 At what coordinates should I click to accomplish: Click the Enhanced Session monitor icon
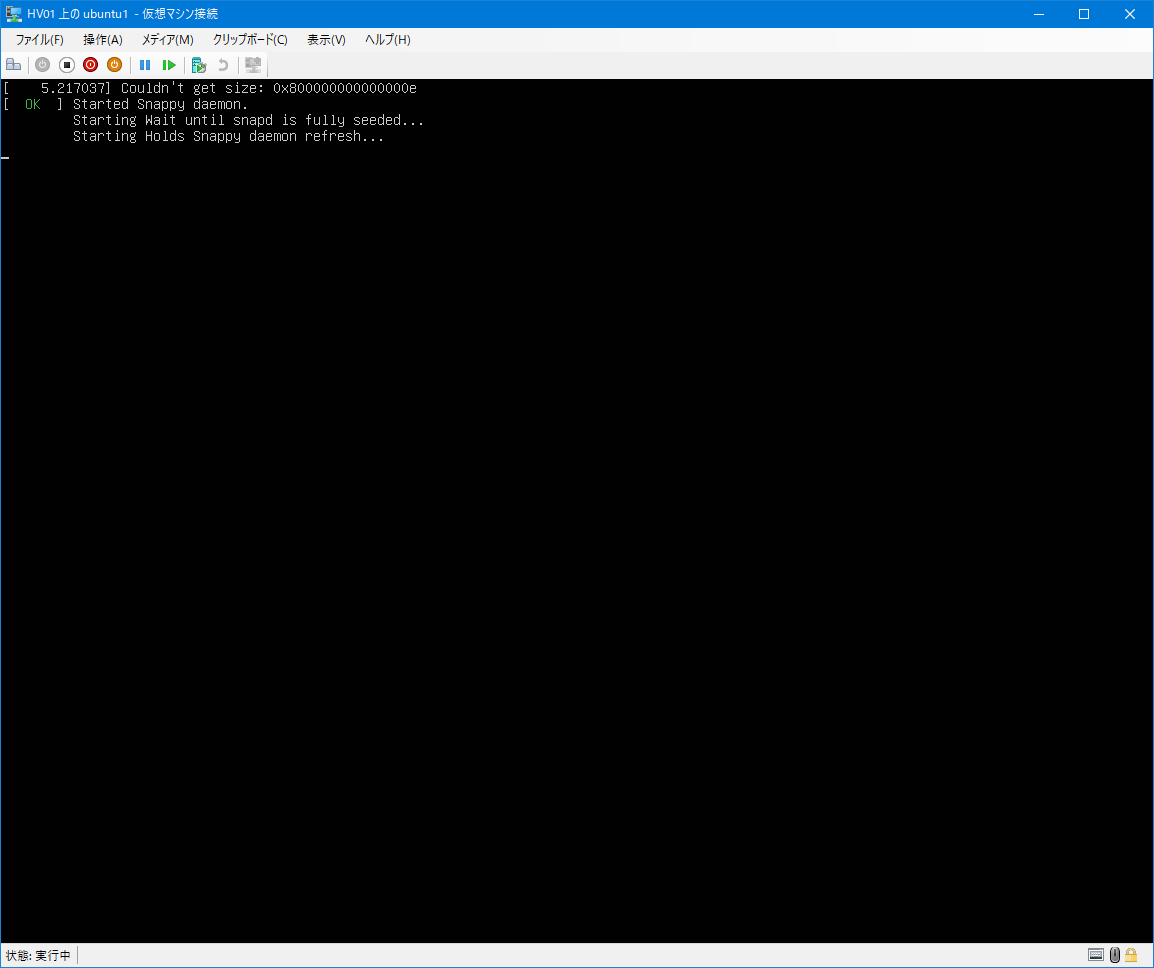click(x=253, y=65)
